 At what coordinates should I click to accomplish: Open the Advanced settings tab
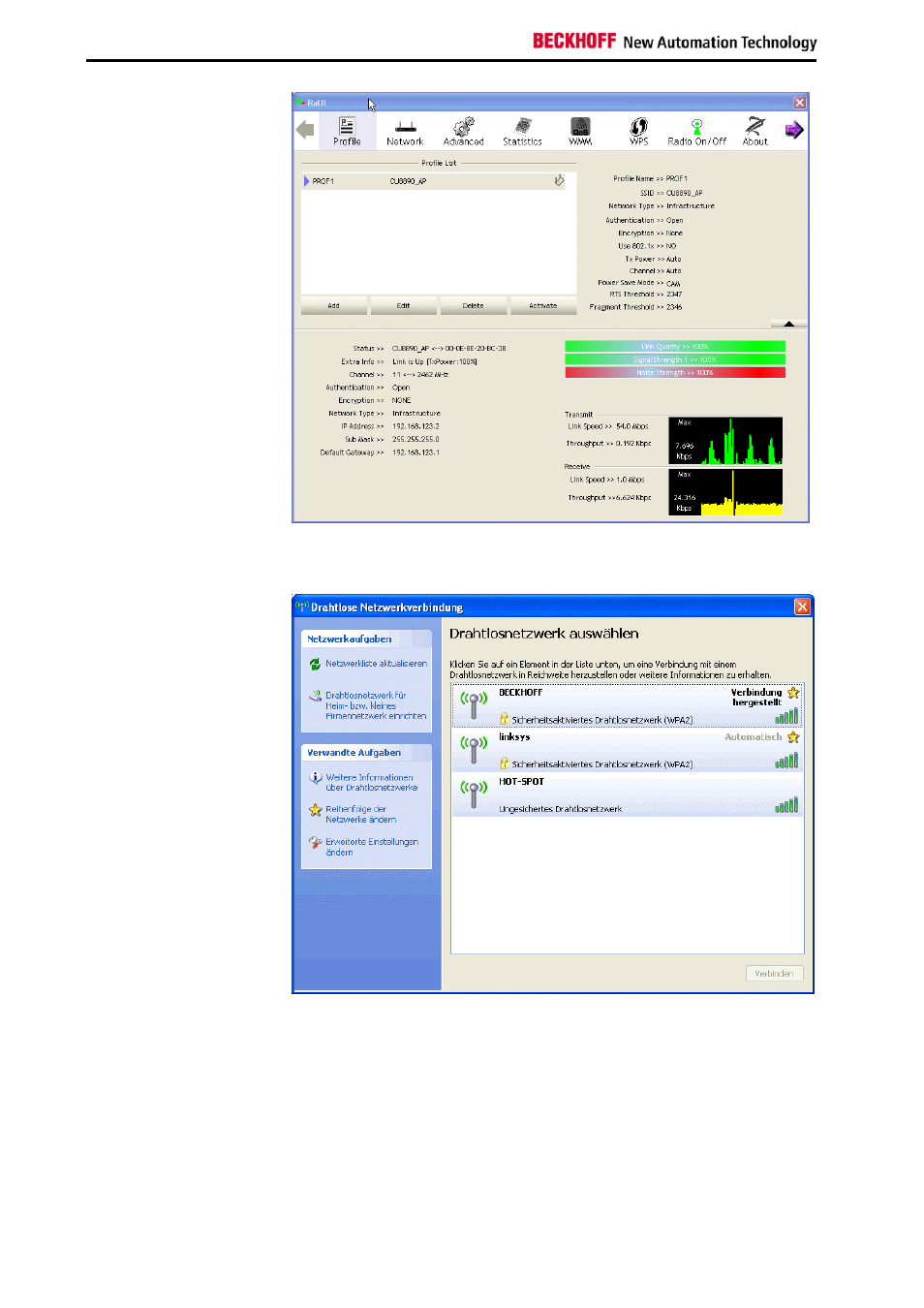tap(463, 132)
